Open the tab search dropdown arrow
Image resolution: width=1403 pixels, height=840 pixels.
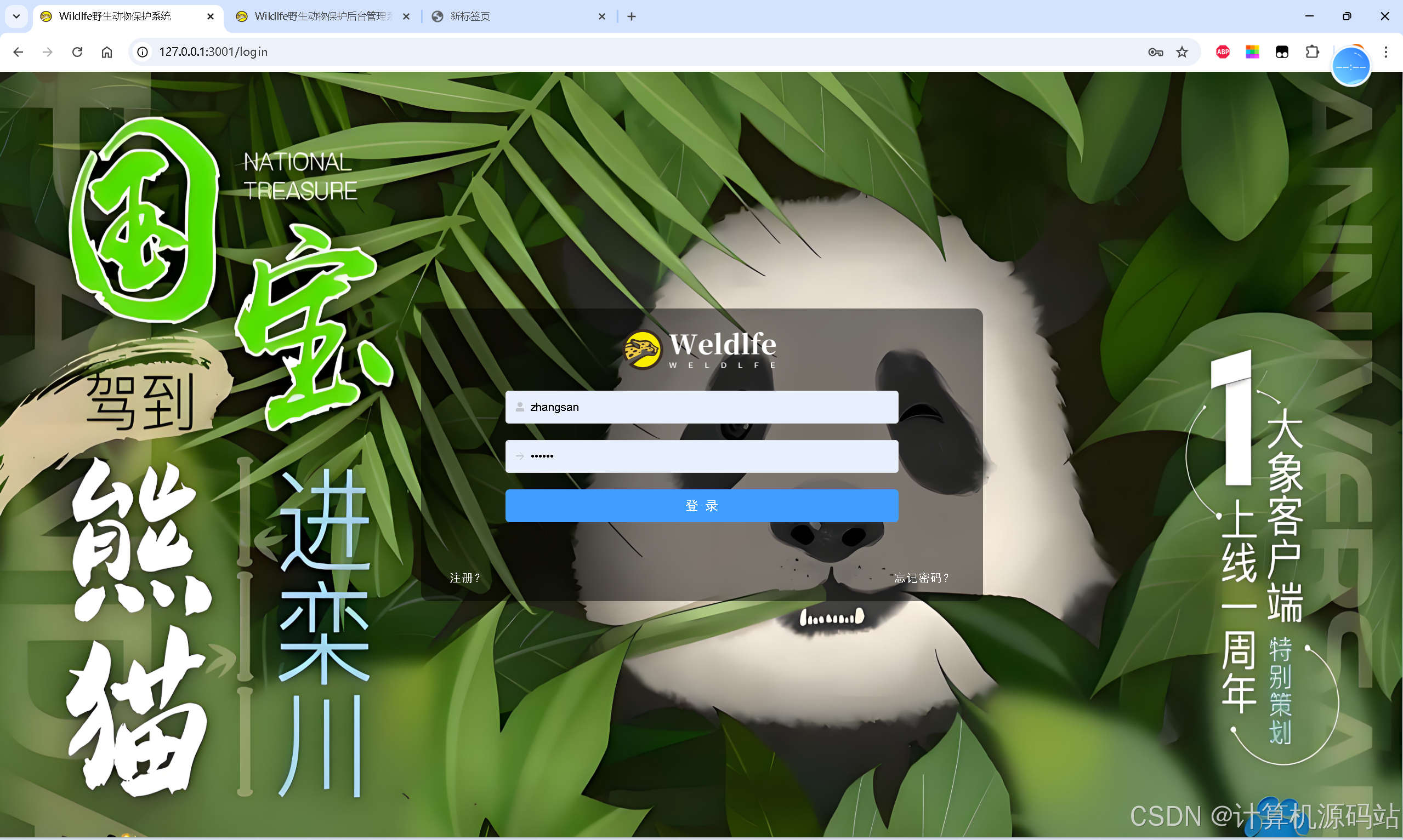tap(16, 16)
